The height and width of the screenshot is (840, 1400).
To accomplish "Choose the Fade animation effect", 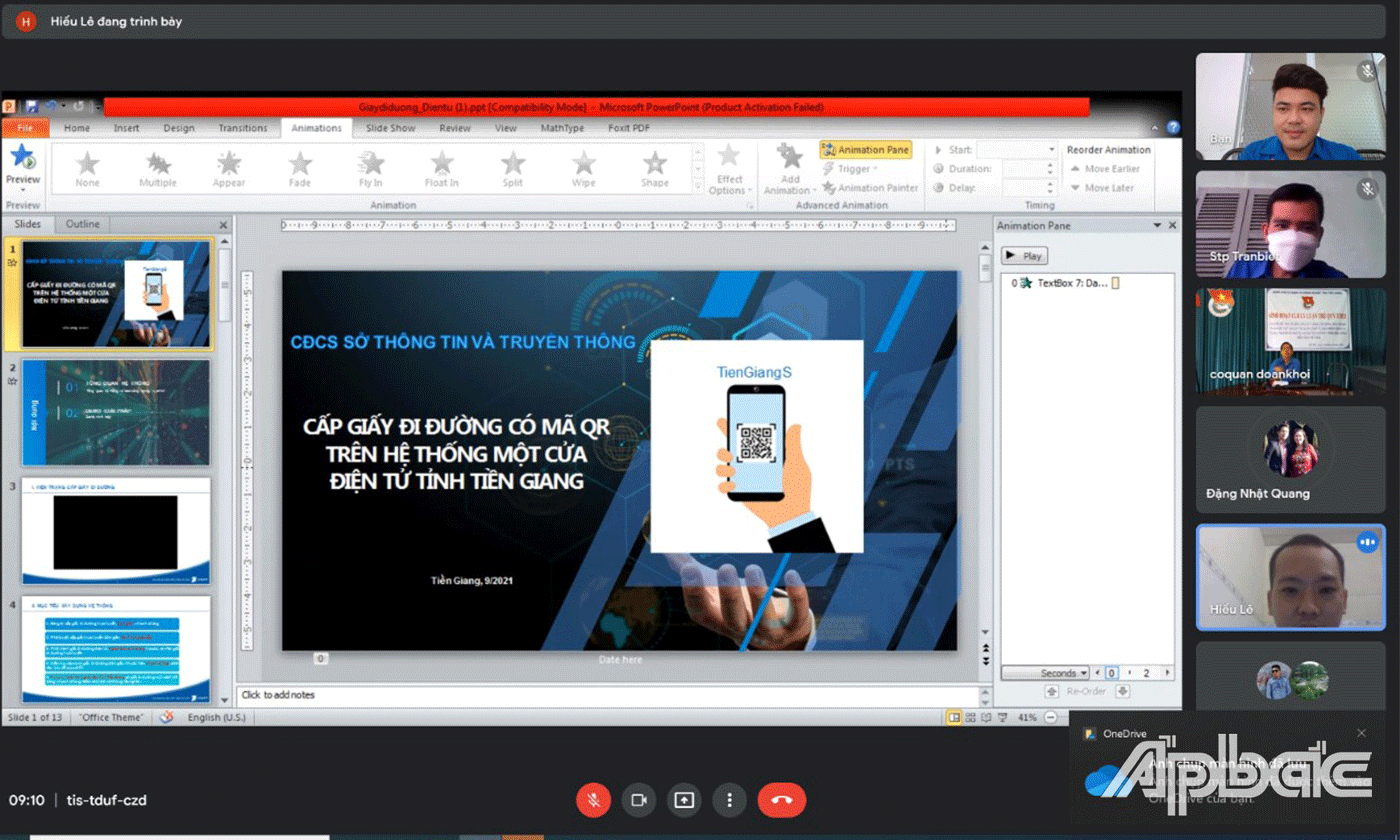I will point(300,169).
